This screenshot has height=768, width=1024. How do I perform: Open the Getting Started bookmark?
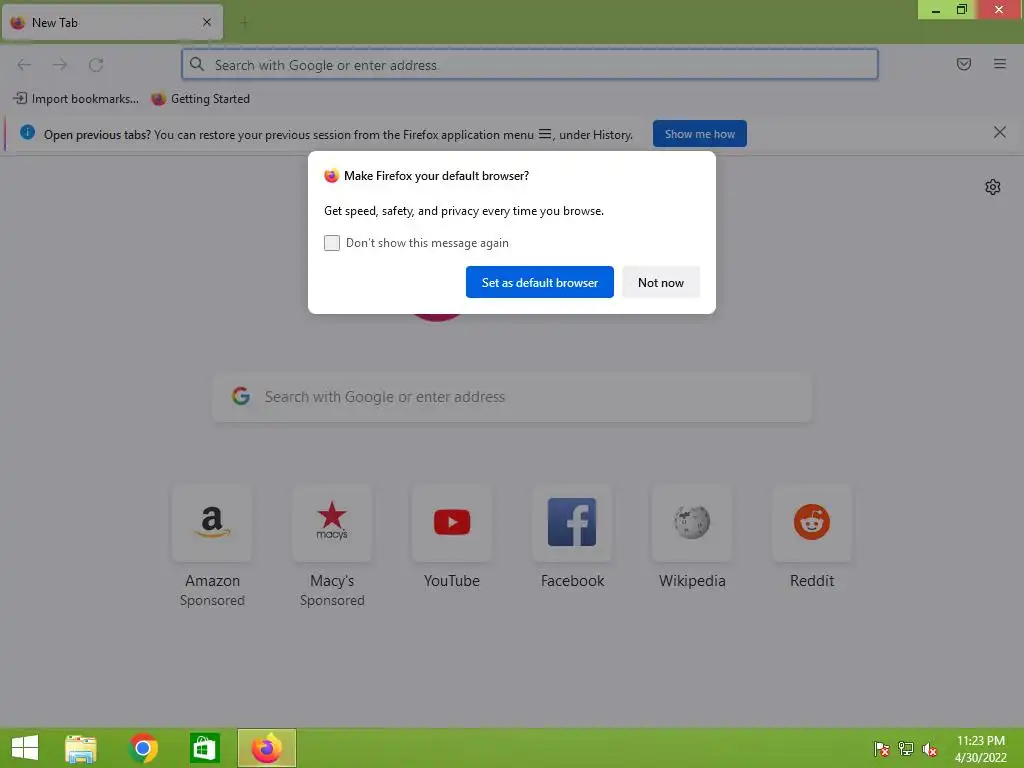(200, 99)
